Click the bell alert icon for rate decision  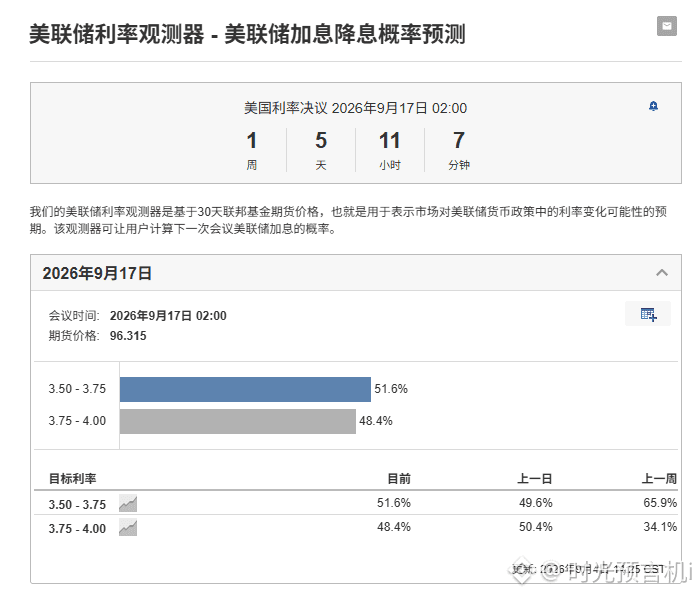click(x=653, y=106)
